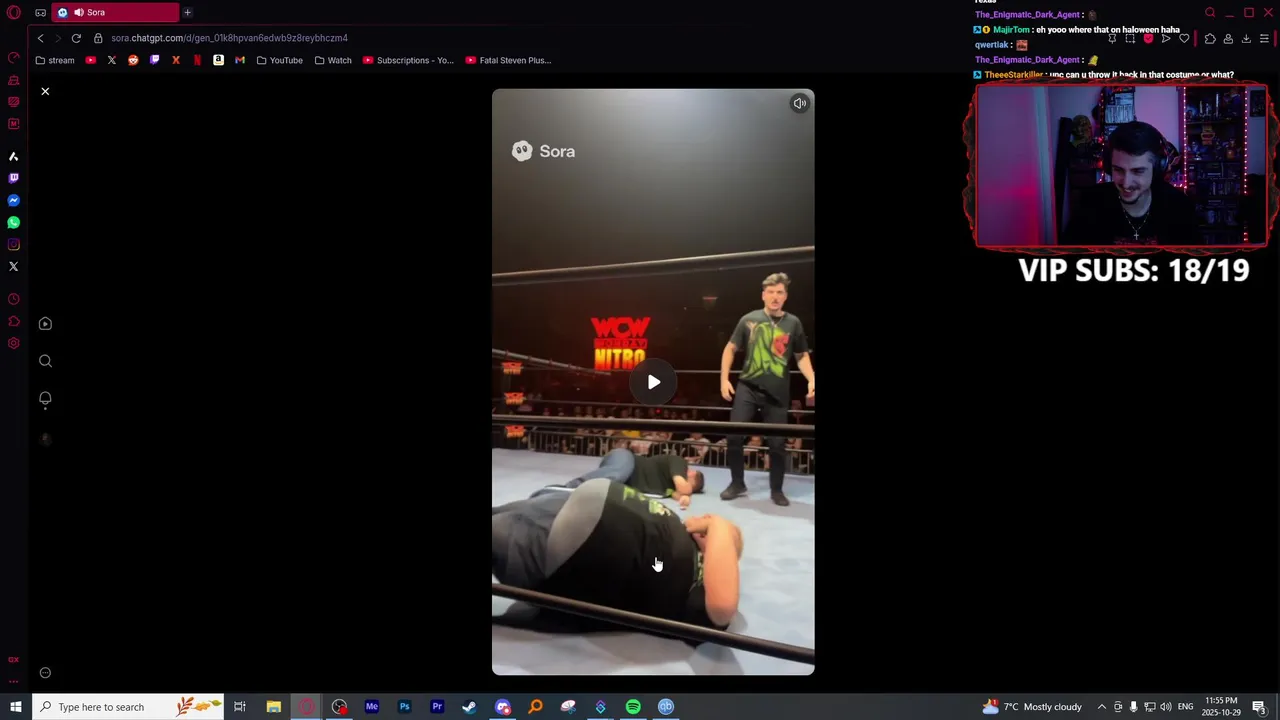Open Messenger in the Opera sidebar
Screen dimensions: 1280x720
pos(14,201)
